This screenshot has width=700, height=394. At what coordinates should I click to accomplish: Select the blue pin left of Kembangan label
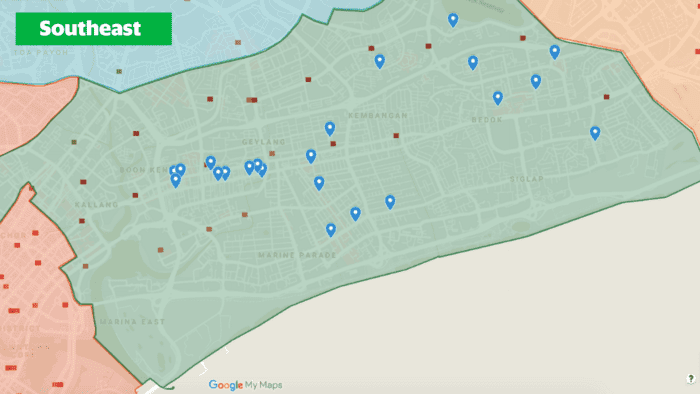tap(330, 129)
